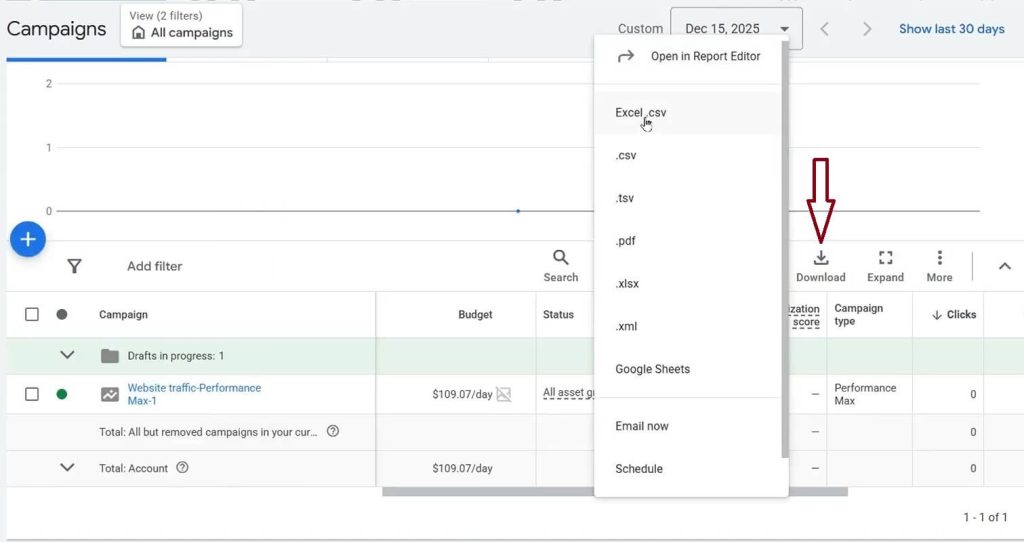
Task: Collapse the chart with up chevron
Action: point(1004,266)
